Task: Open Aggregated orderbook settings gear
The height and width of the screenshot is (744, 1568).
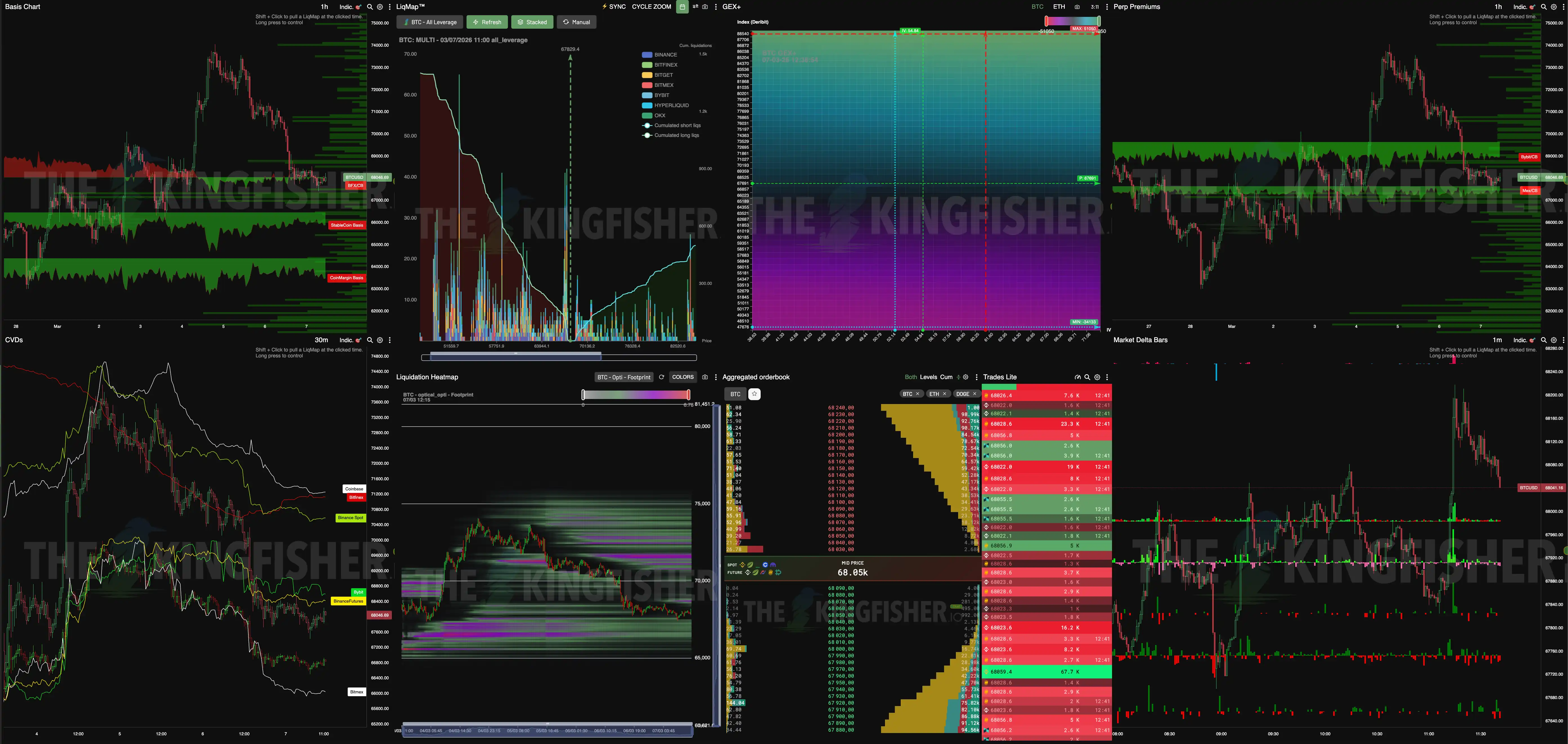Action: click(965, 377)
